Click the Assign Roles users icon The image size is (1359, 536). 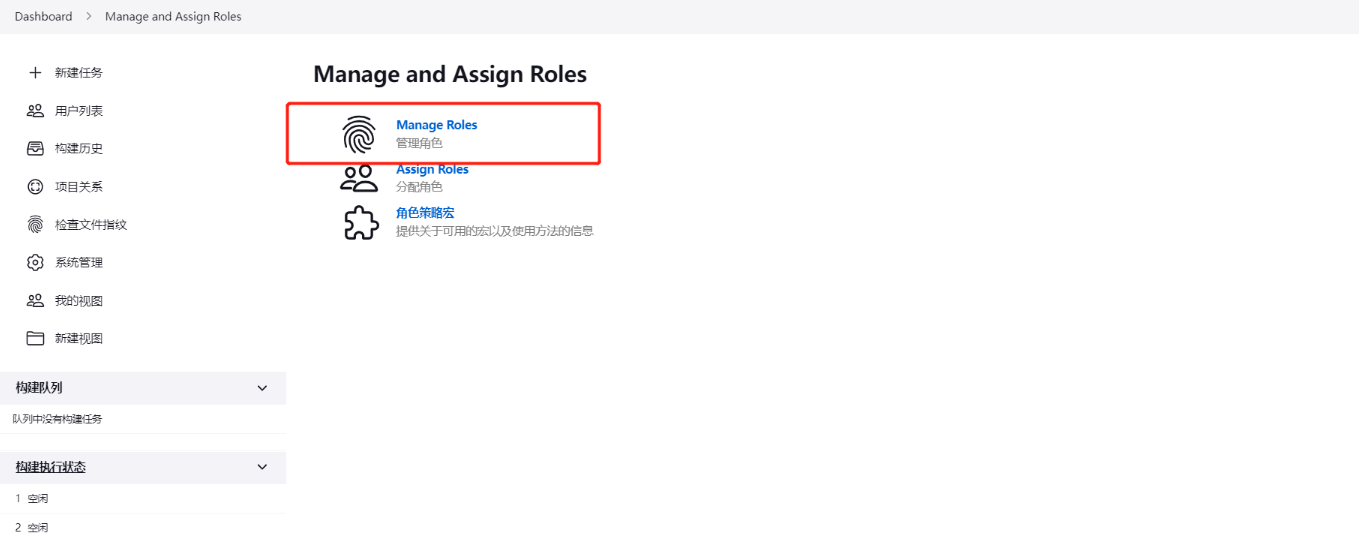coord(359,178)
